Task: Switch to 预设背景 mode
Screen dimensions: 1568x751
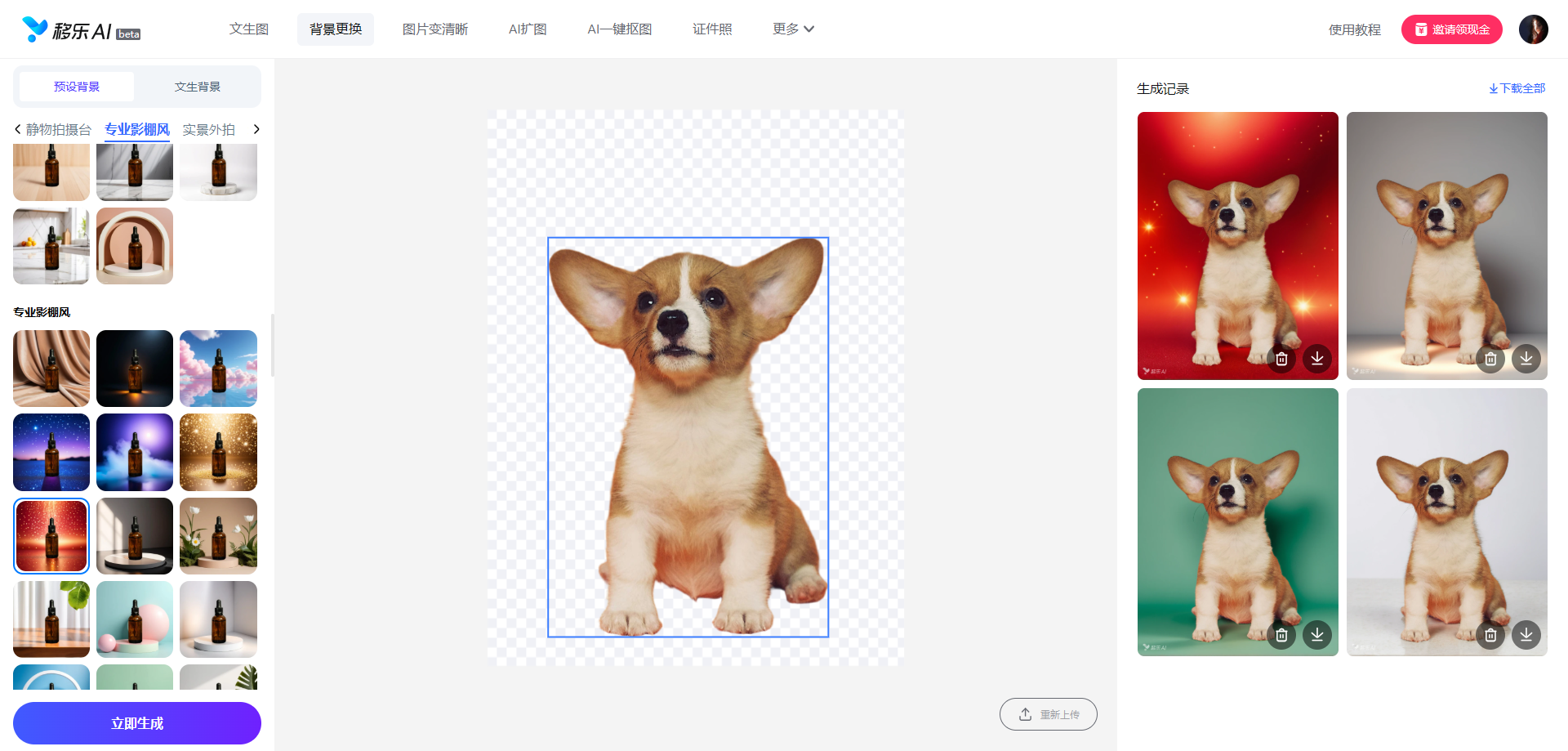Action: pos(77,87)
